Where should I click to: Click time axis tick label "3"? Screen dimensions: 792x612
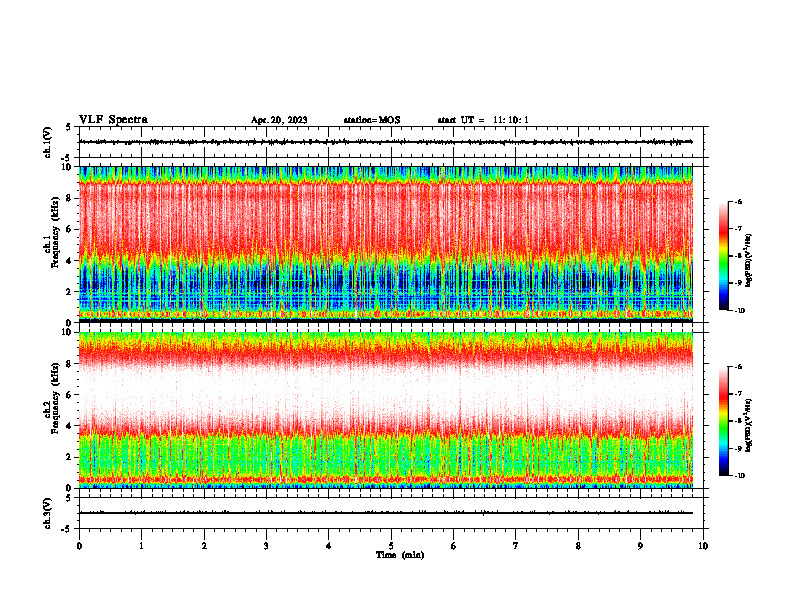point(266,546)
